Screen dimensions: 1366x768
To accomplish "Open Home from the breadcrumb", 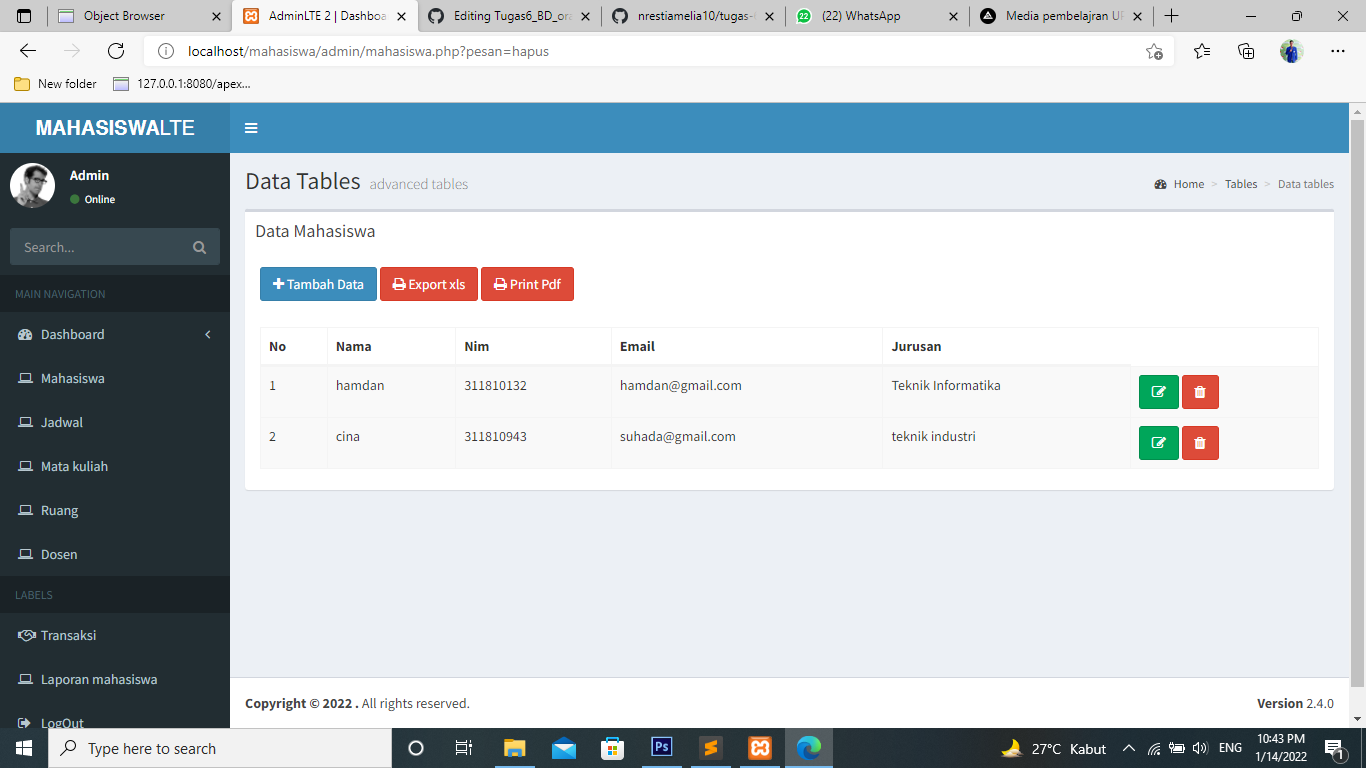I will (1188, 184).
